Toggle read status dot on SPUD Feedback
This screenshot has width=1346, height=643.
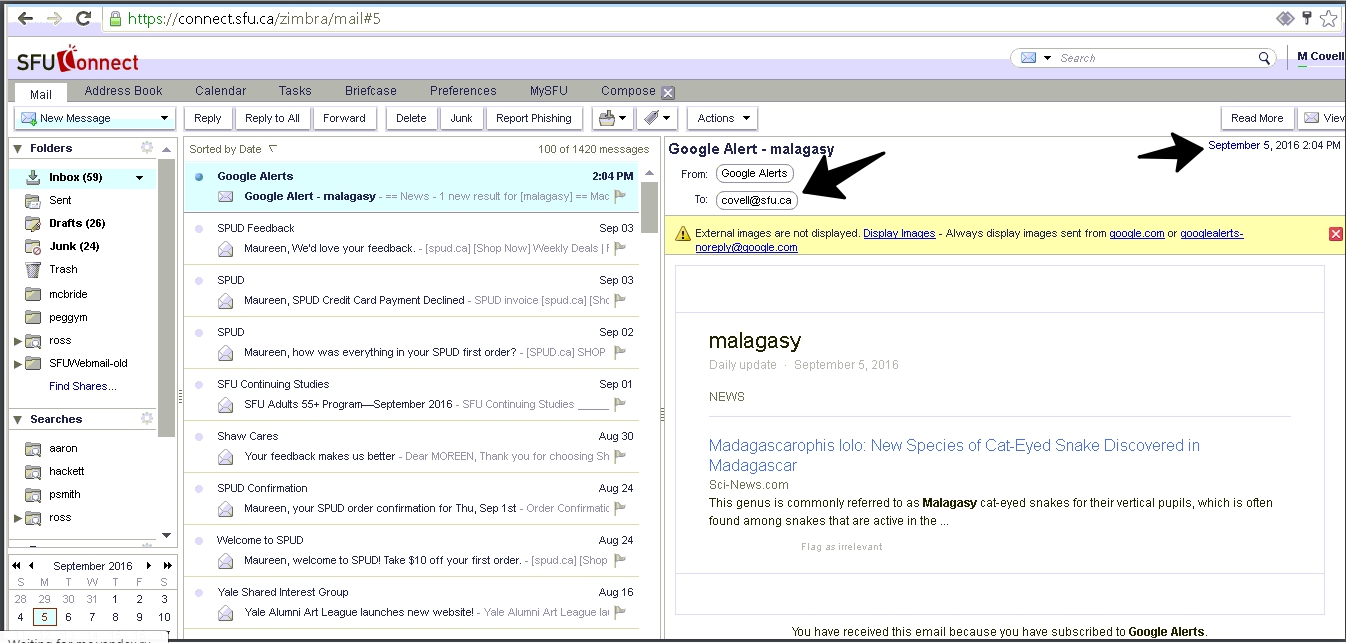(x=199, y=228)
